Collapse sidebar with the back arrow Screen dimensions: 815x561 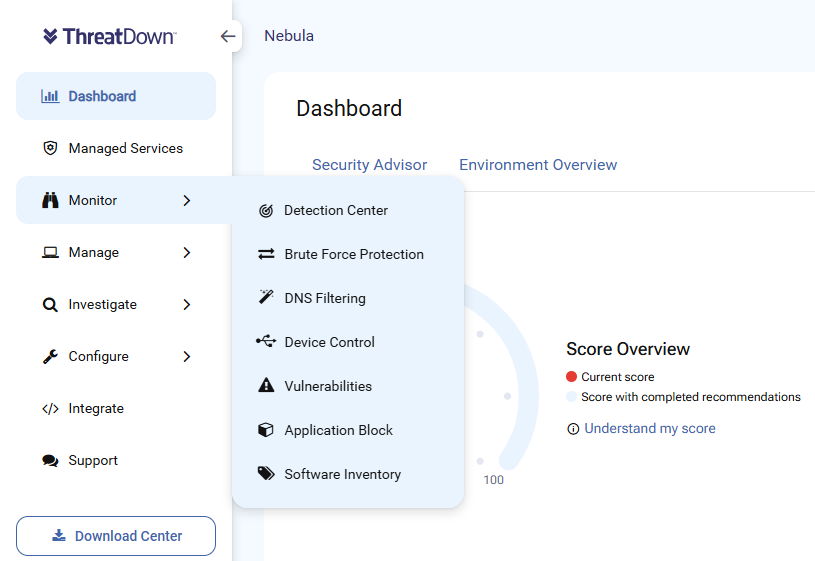(228, 36)
